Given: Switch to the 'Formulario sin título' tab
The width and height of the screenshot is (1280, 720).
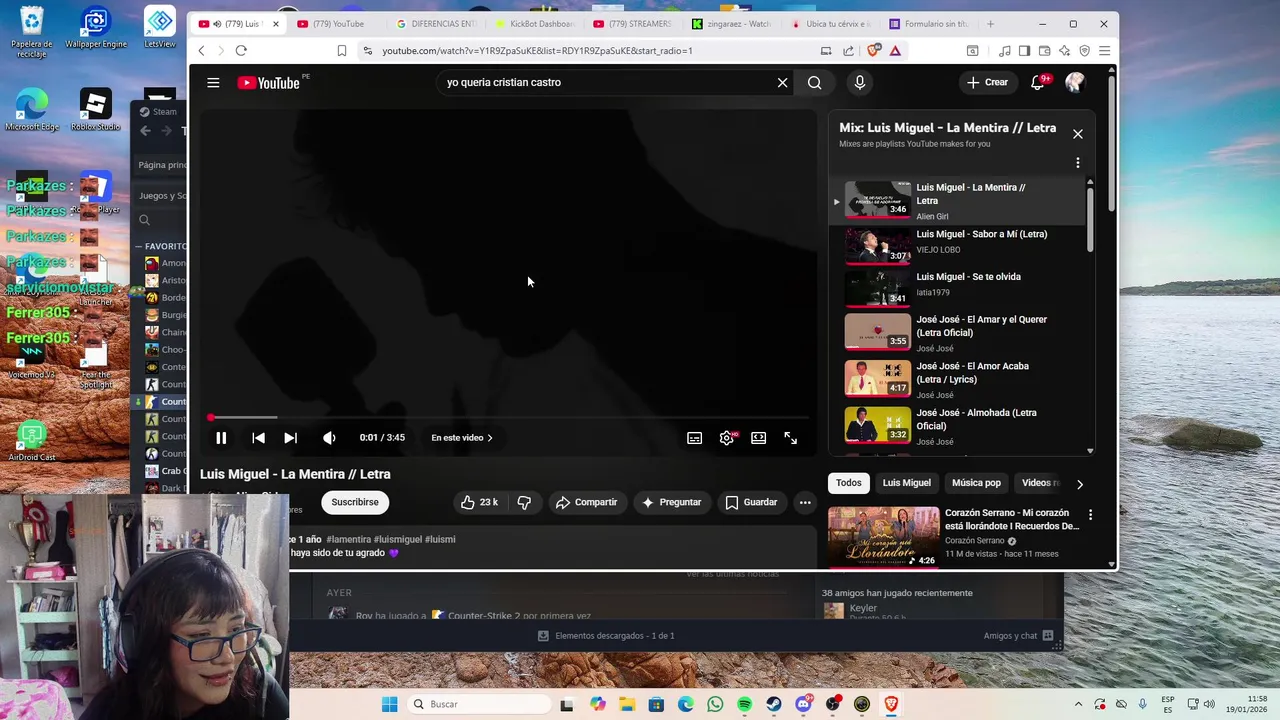Looking at the screenshot, I should click(929, 24).
